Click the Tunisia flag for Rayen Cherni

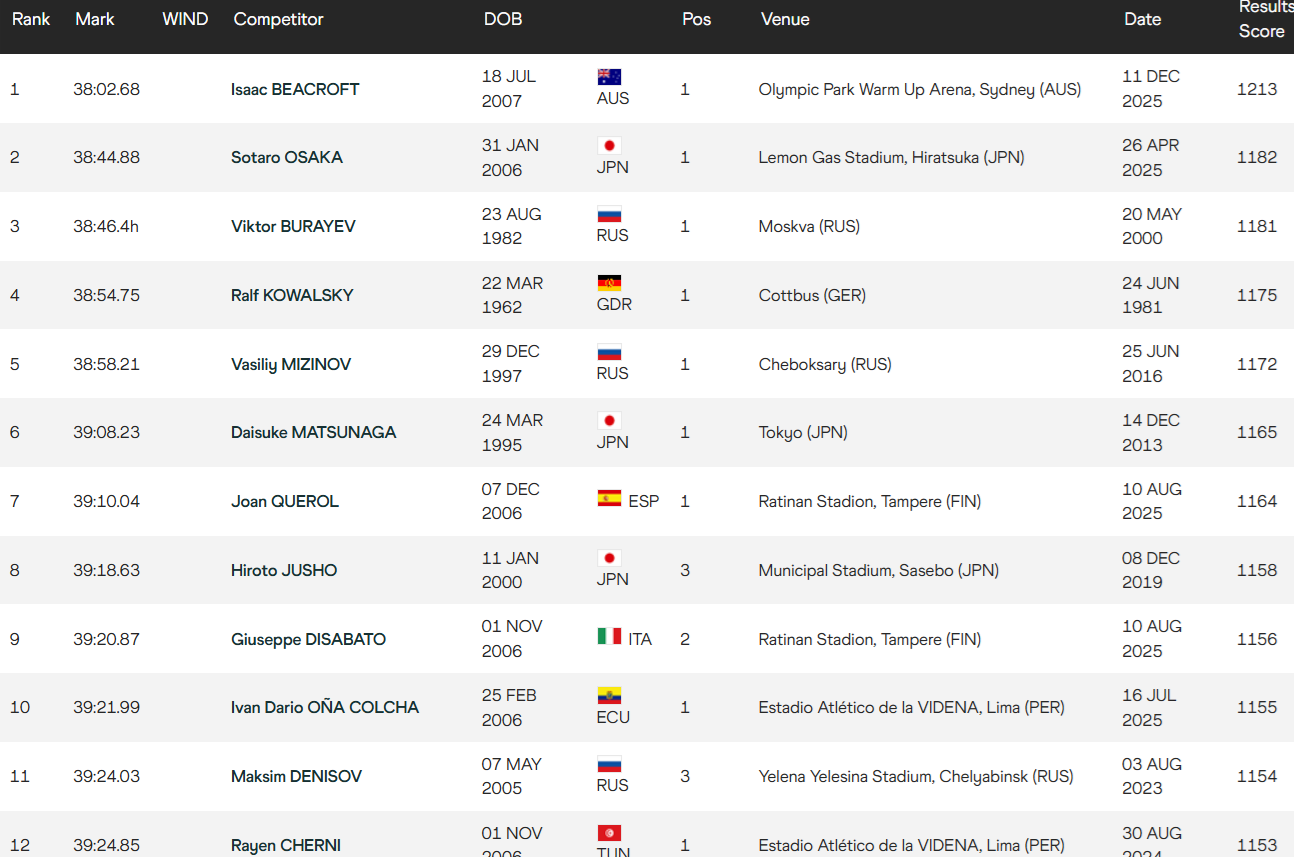[x=609, y=833]
